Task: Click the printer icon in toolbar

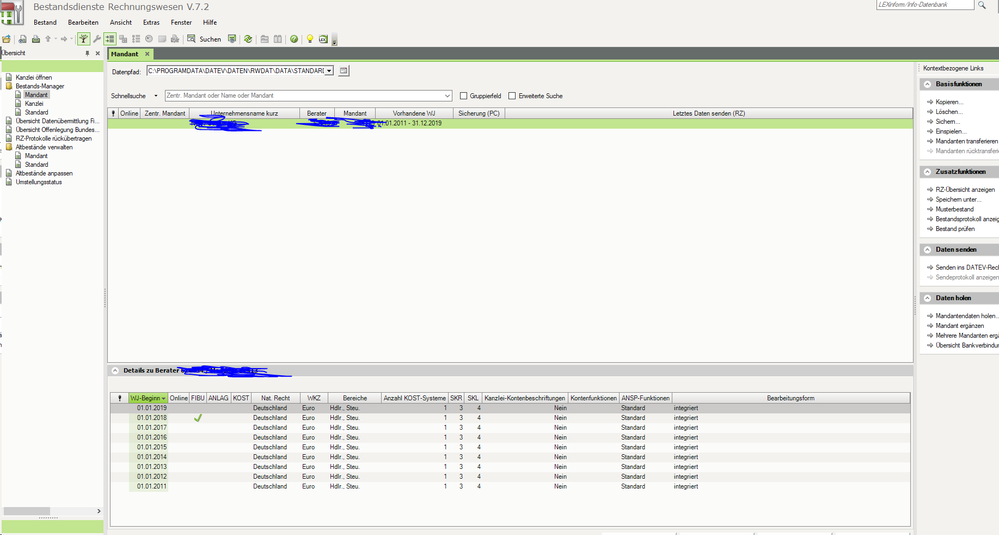Action: pyautogui.click(x=36, y=39)
